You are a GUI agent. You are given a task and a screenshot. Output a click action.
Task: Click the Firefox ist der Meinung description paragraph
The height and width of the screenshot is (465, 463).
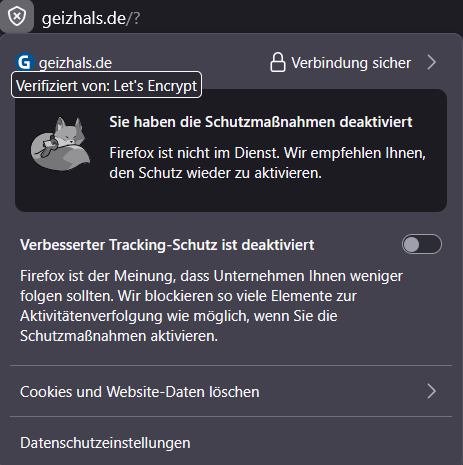click(211, 306)
